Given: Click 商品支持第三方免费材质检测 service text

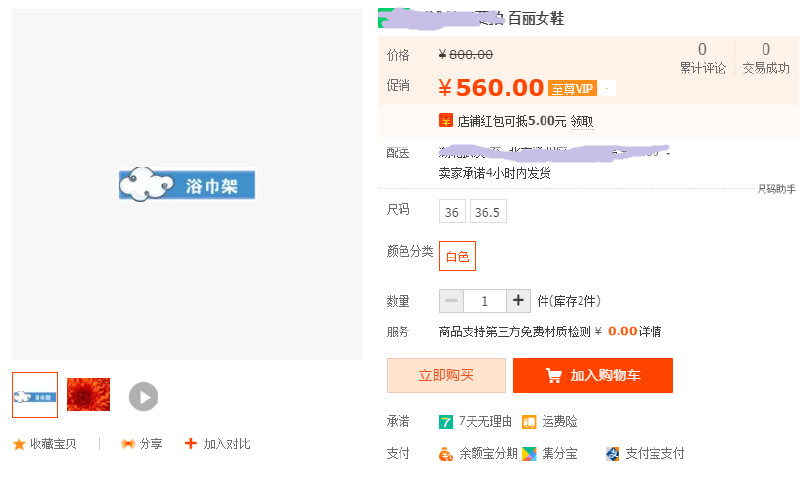Looking at the screenshot, I should [x=514, y=332].
